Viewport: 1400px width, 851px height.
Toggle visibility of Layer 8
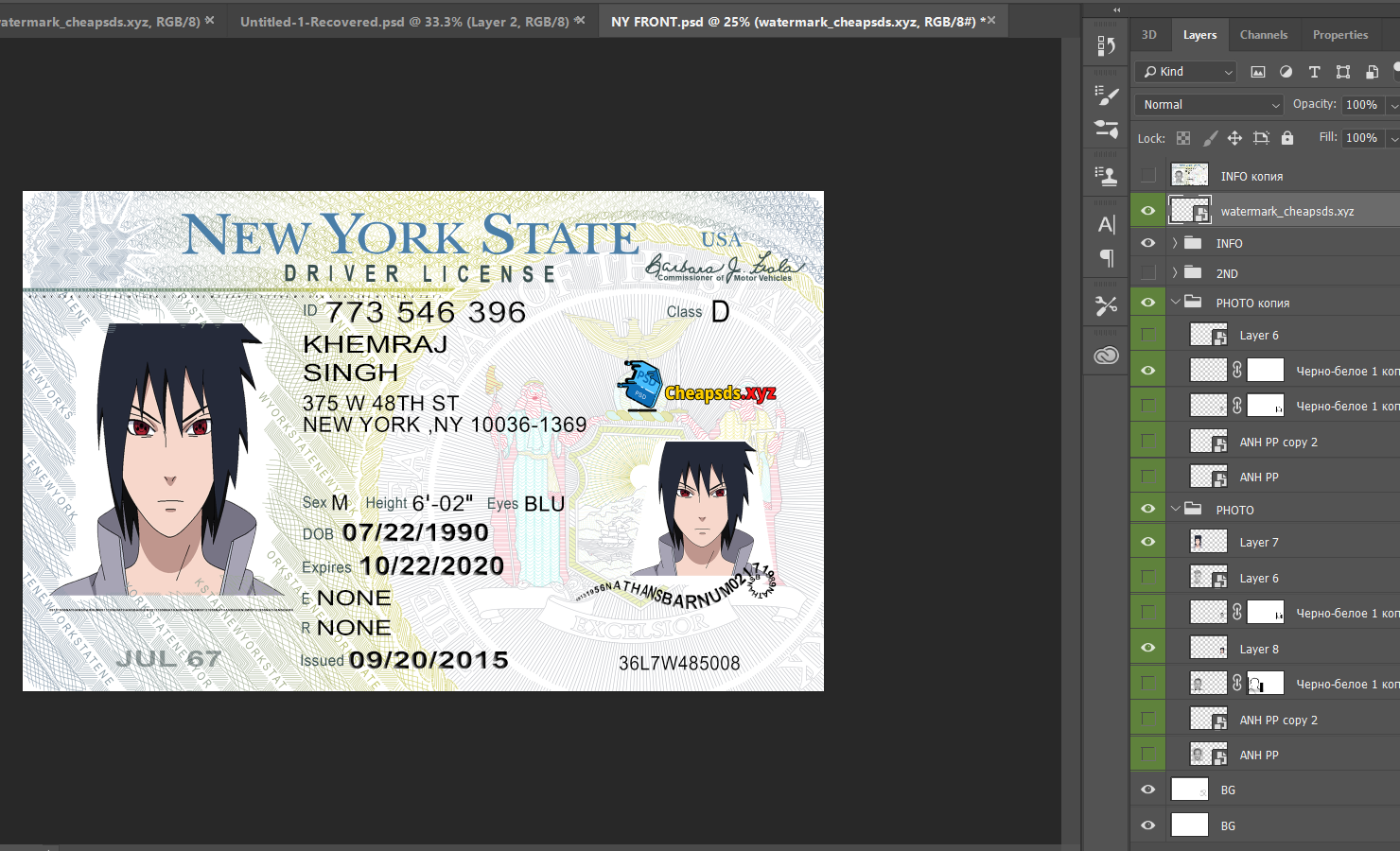coord(1147,648)
